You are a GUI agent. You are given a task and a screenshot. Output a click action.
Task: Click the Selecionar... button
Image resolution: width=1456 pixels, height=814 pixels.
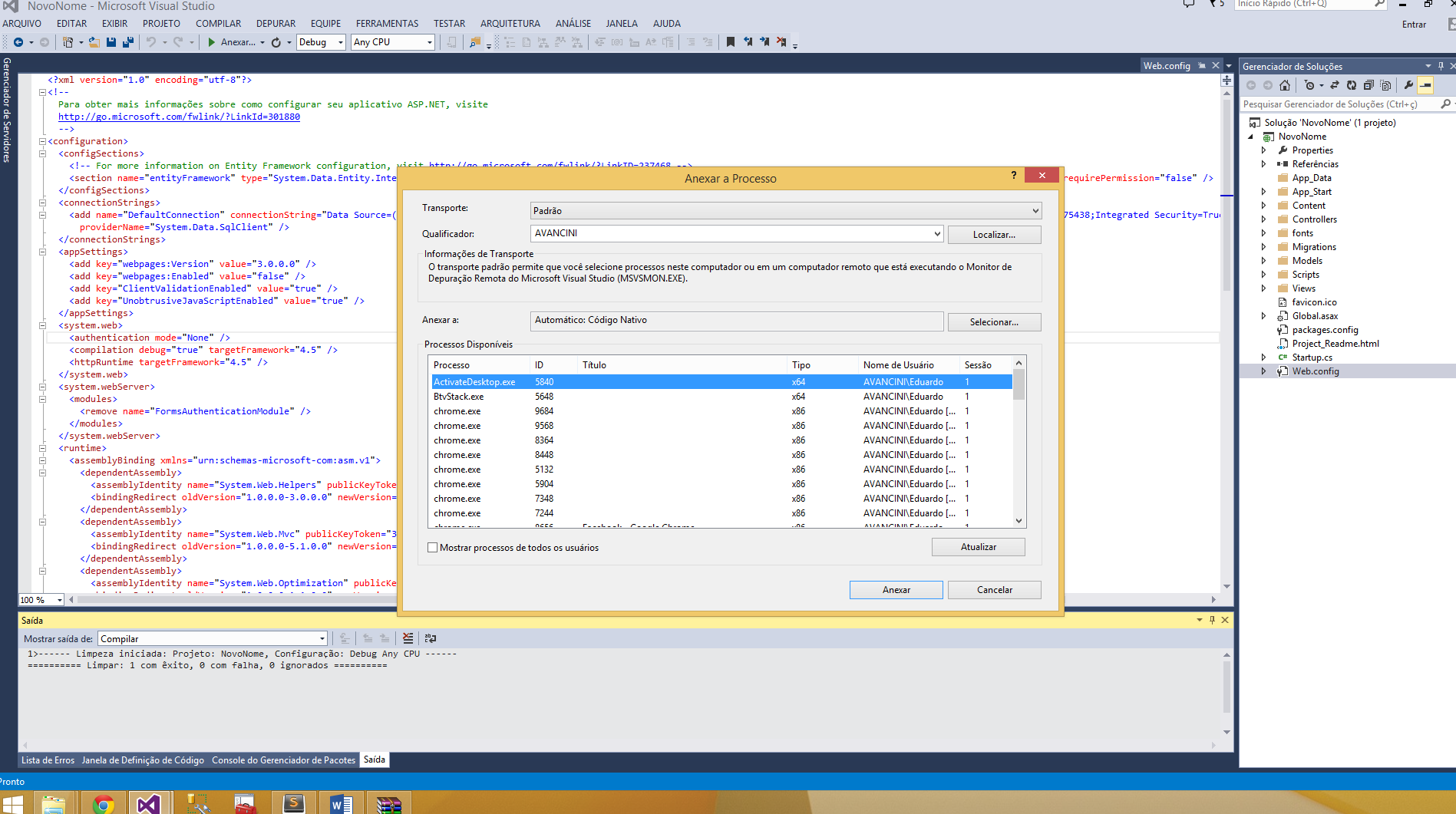coord(994,322)
